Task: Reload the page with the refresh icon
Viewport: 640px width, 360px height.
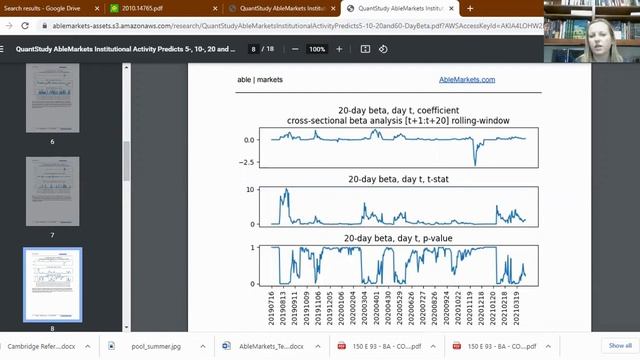Action: [25, 26]
